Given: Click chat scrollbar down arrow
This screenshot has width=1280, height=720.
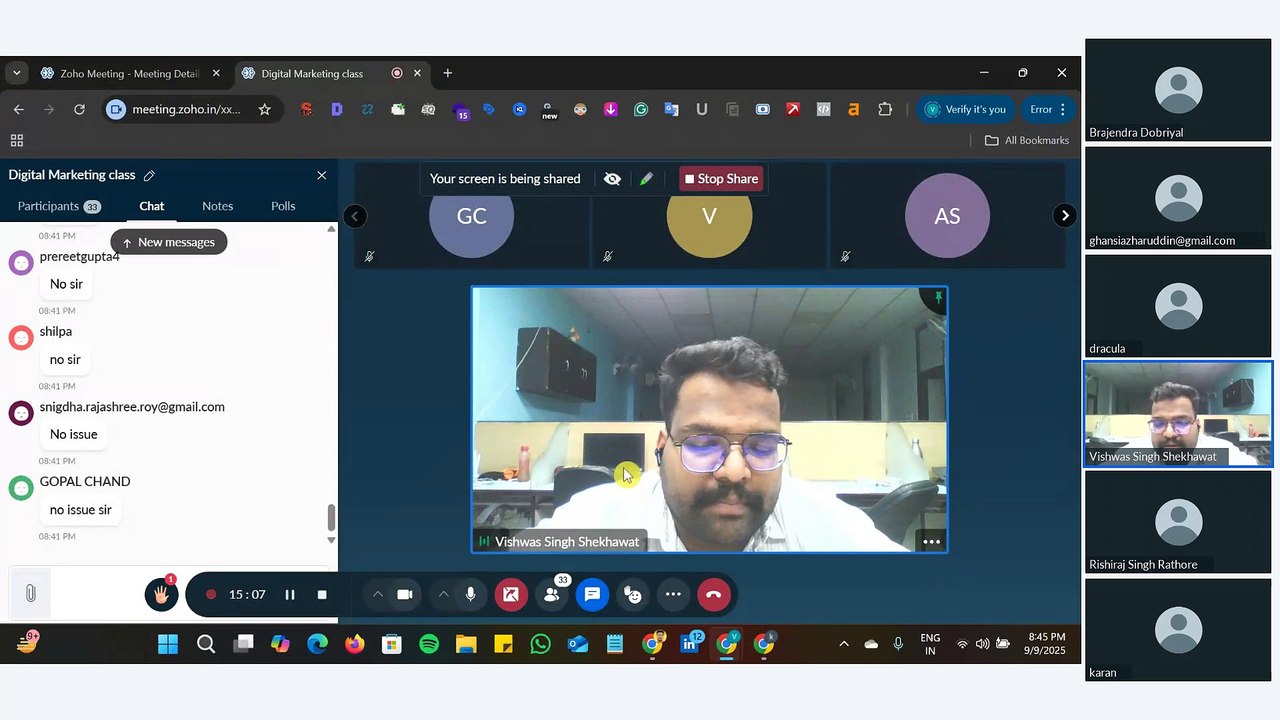Looking at the screenshot, I should click(331, 540).
